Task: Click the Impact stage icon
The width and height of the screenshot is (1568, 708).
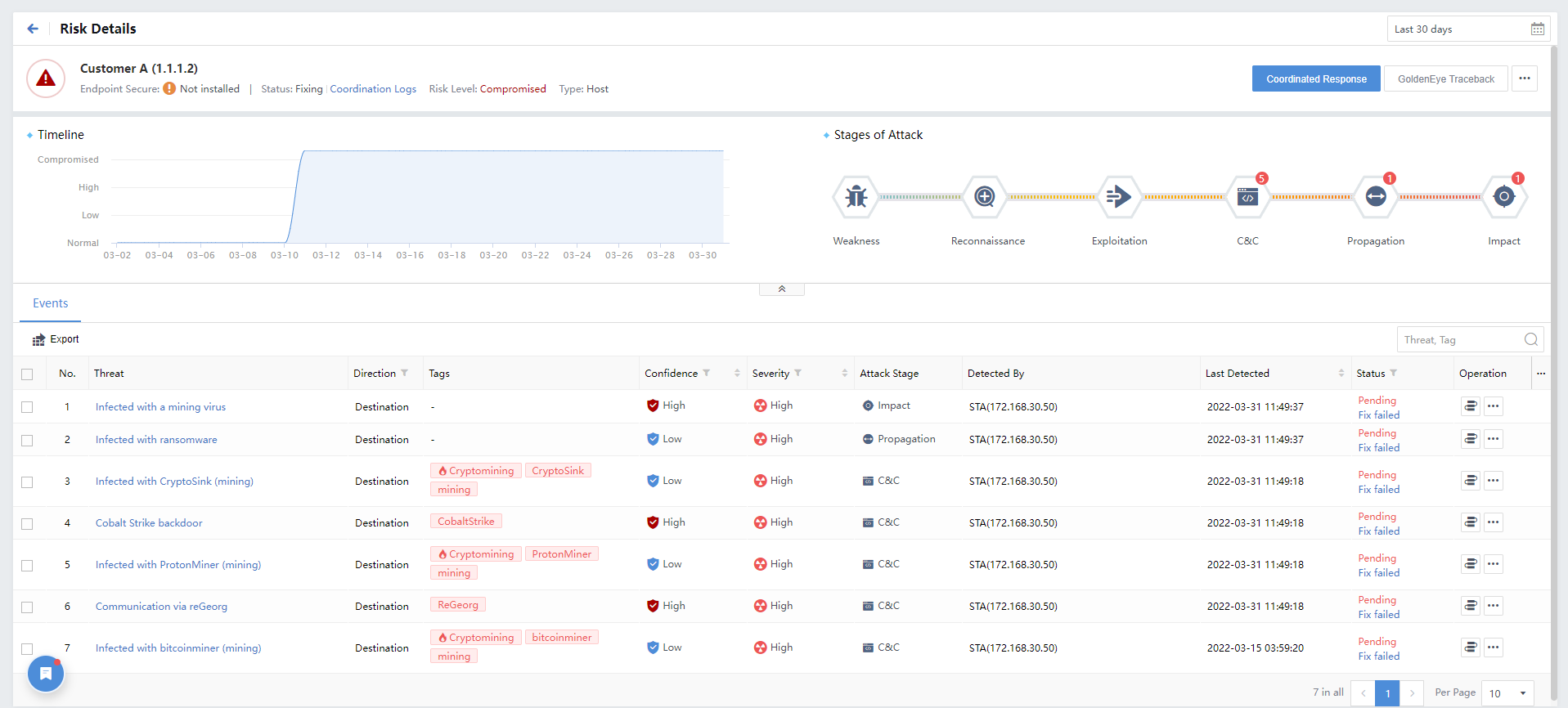Action: (1503, 197)
